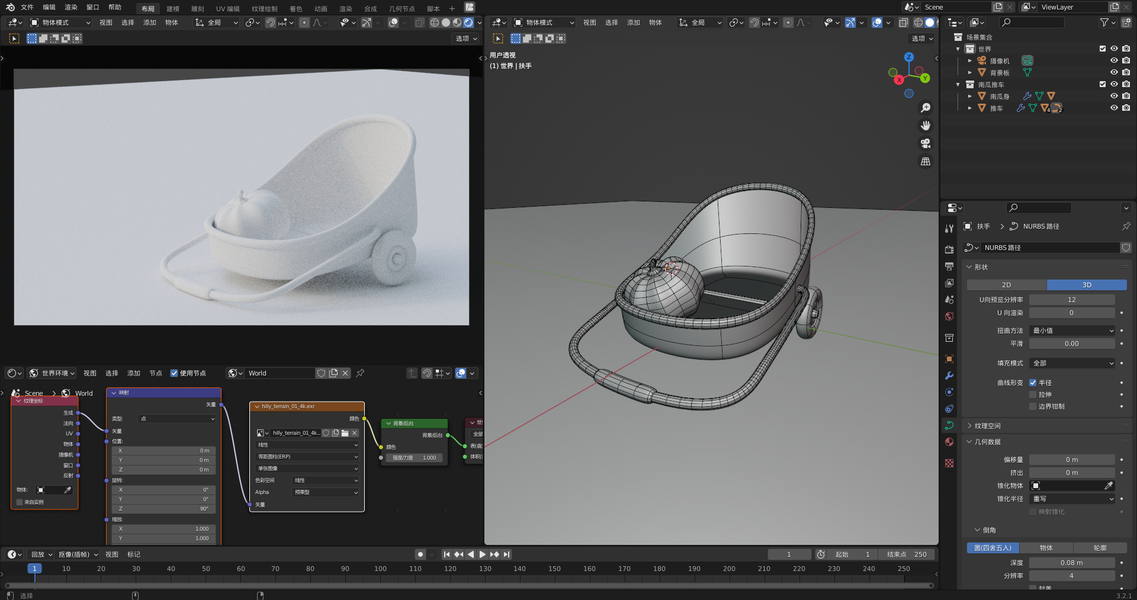Select the 物体 bevel mode button

click(1046, 547)
